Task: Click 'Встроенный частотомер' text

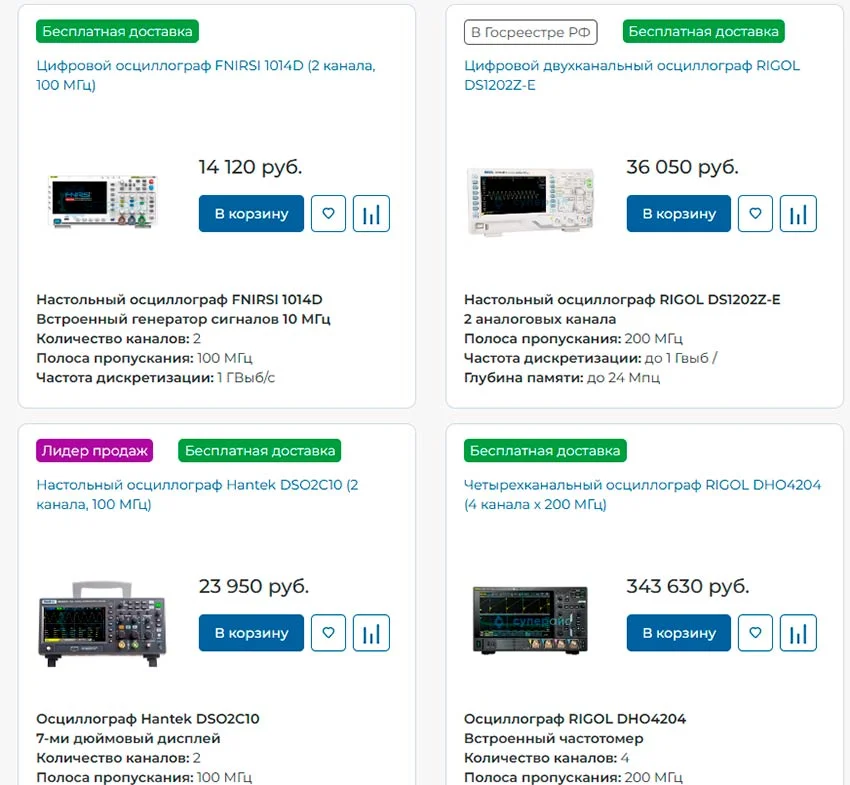Action: [554, 738]
